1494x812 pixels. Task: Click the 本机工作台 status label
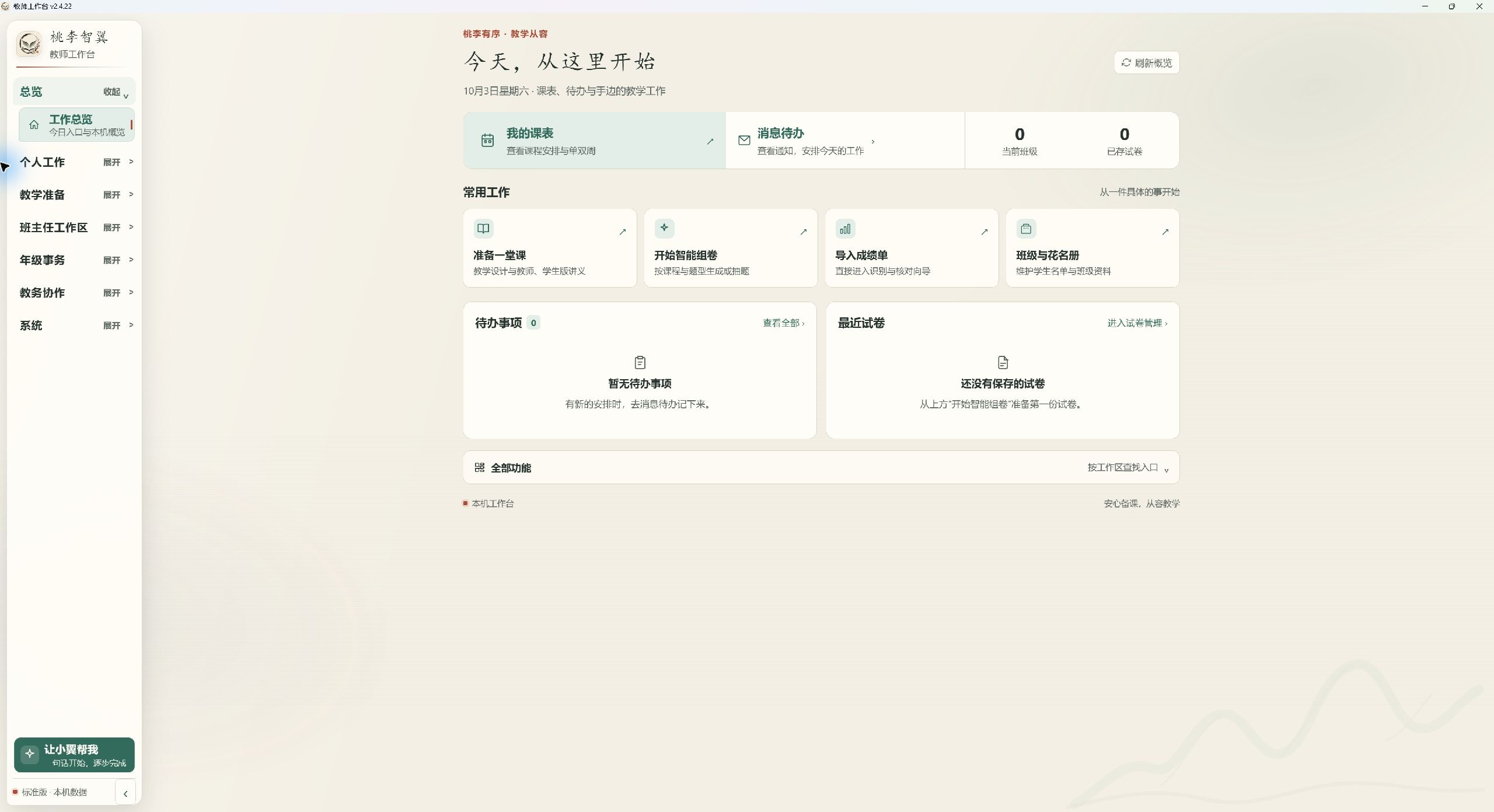pyautogui.click(x=488, y=503)
